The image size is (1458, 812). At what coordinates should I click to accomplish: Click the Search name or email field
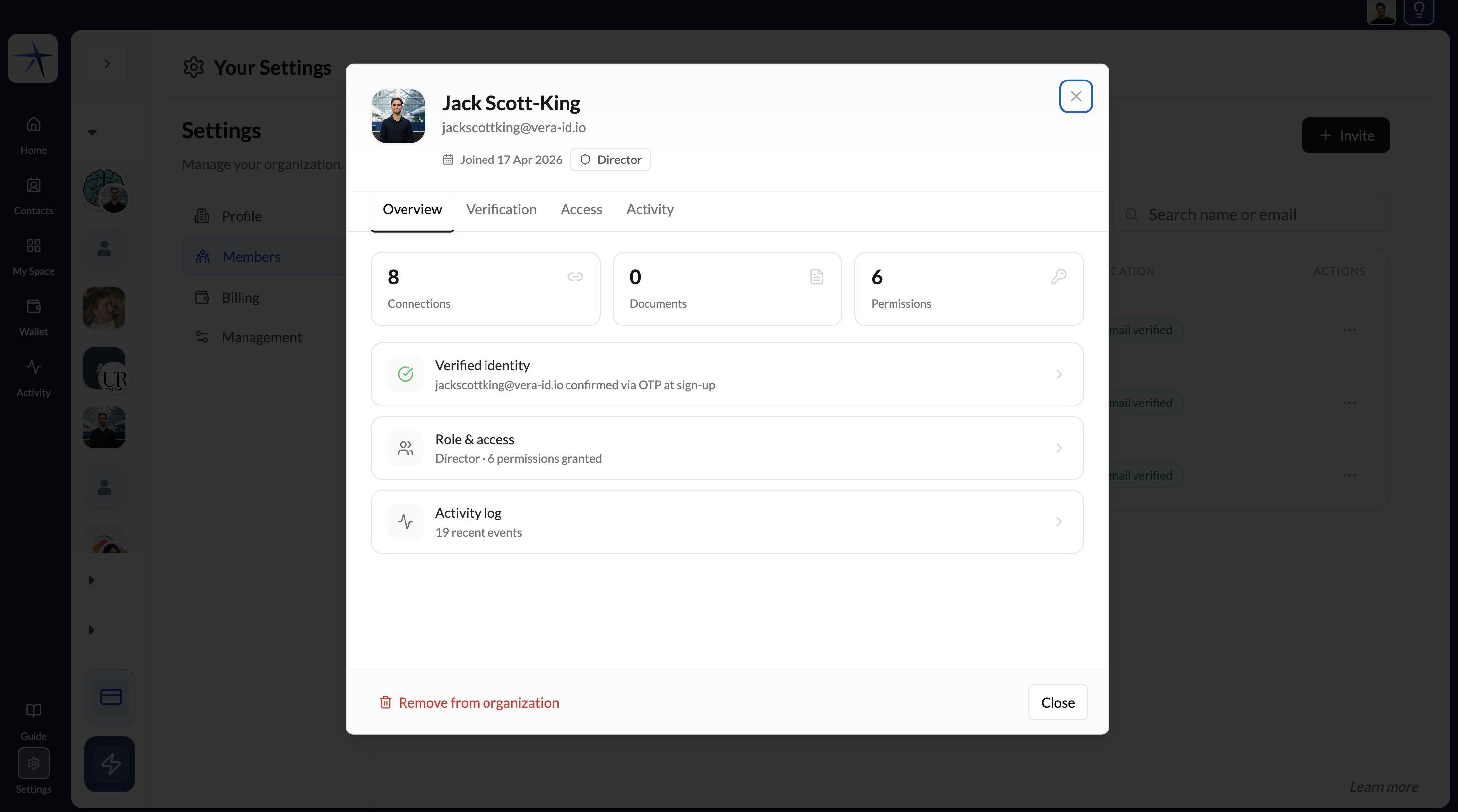[x=1251, y=215]
